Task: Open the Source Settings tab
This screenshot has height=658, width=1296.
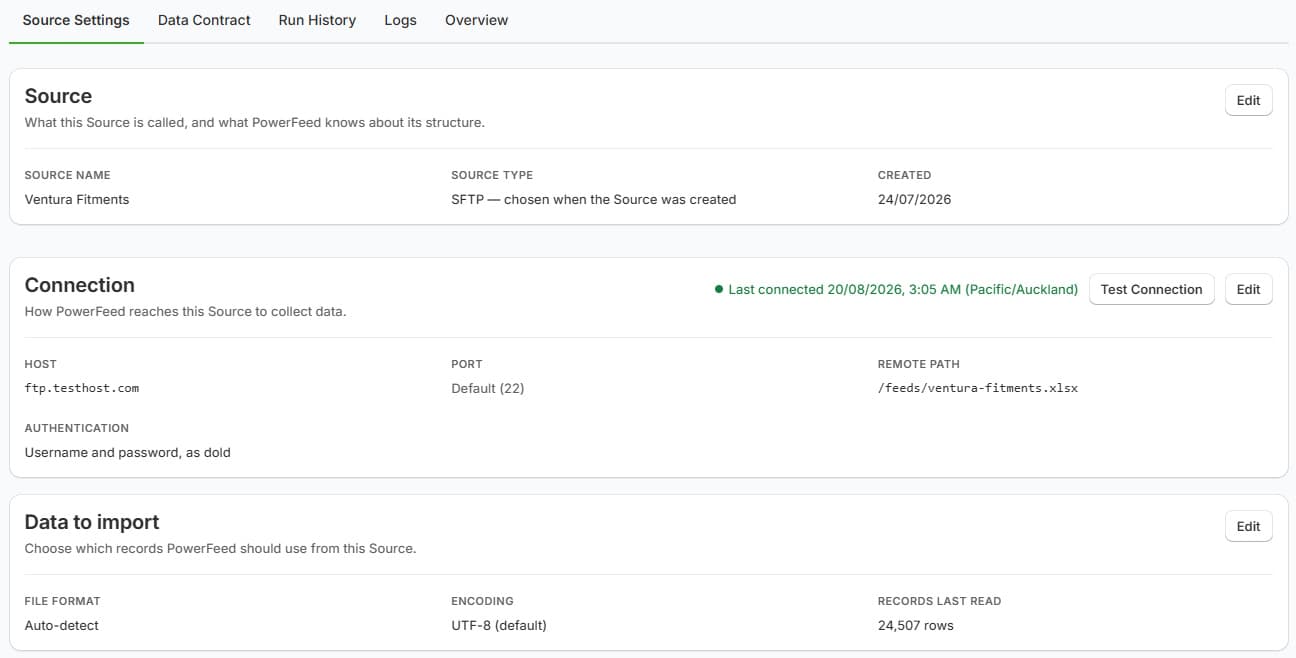Action: pos(76,20)
